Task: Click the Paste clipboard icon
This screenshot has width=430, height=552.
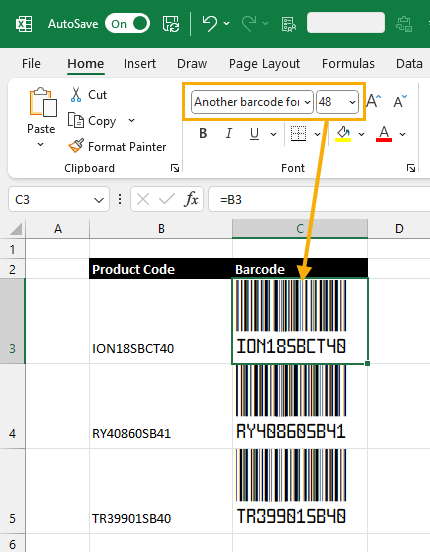Action: point(43,102)
